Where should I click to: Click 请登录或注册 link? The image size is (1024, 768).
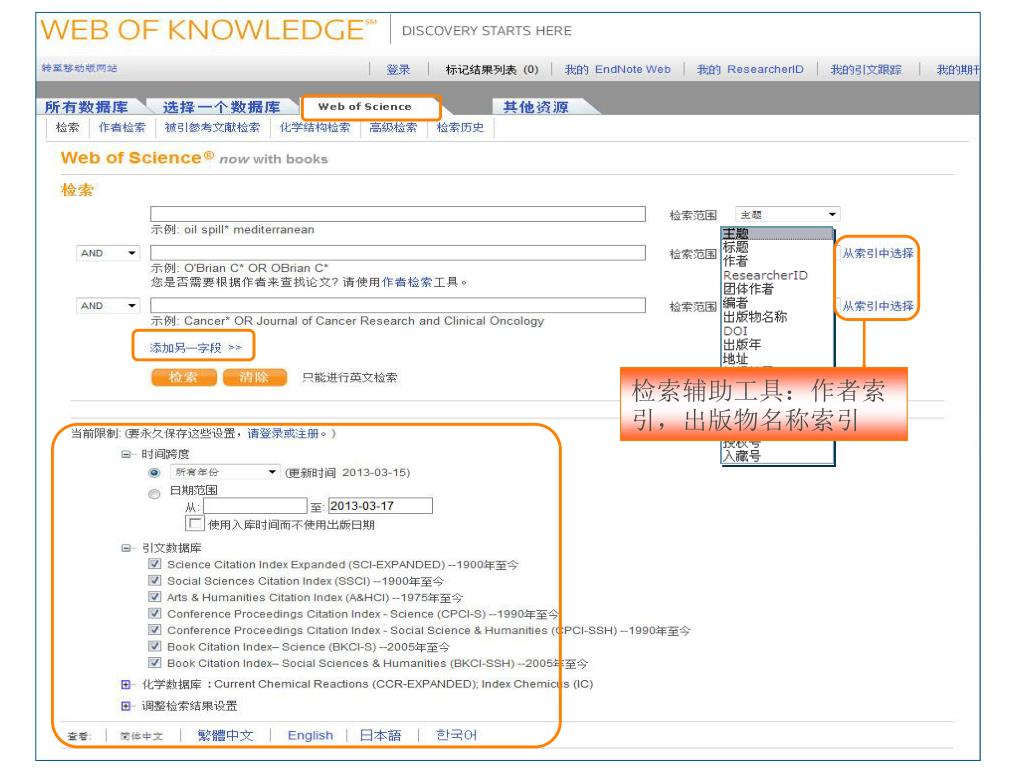click(283, 433)
